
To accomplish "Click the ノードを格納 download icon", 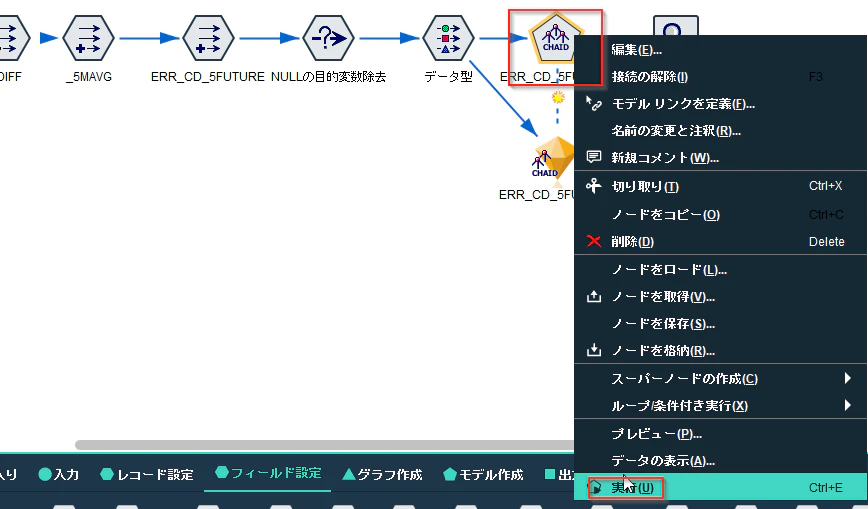I will [593, 350].
